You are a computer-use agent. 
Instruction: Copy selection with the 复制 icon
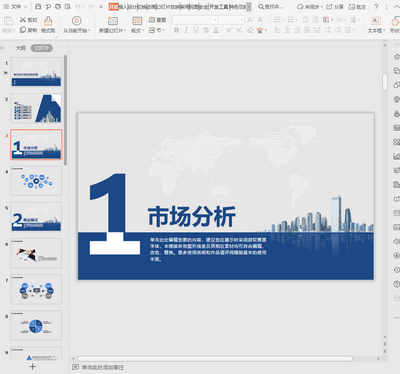(x=23, y=30)
